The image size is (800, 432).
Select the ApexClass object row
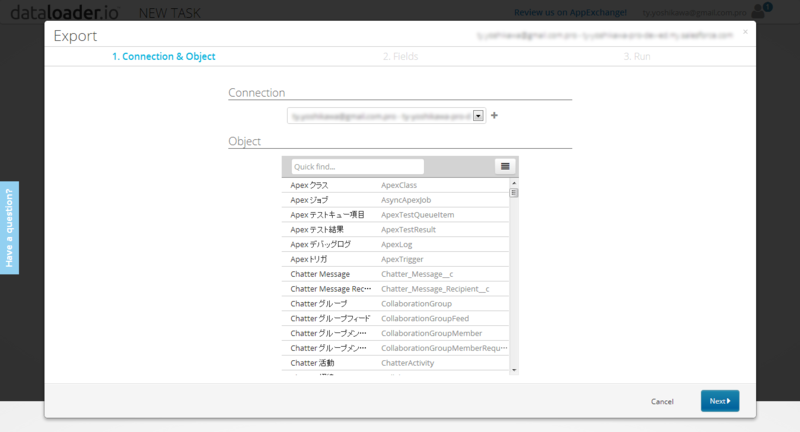tap(395, 185)
